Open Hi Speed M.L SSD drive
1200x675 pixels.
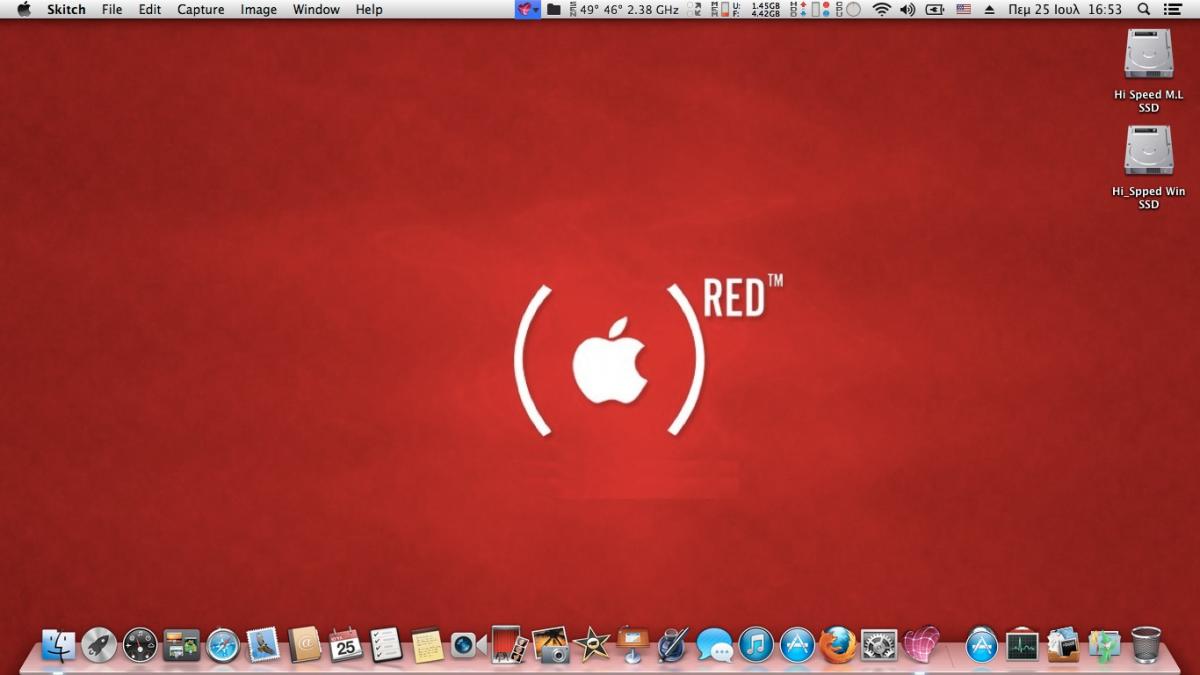1149,70
